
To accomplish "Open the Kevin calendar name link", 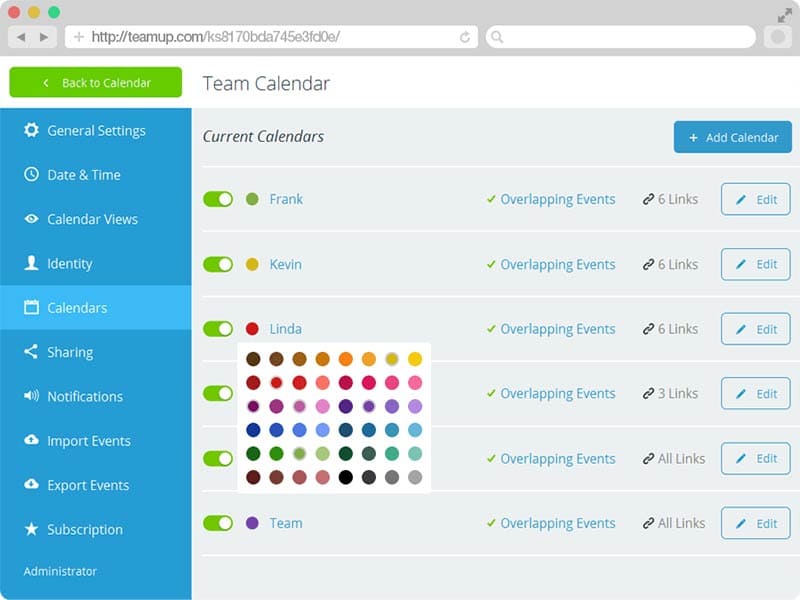I will (x=285, y=264).
